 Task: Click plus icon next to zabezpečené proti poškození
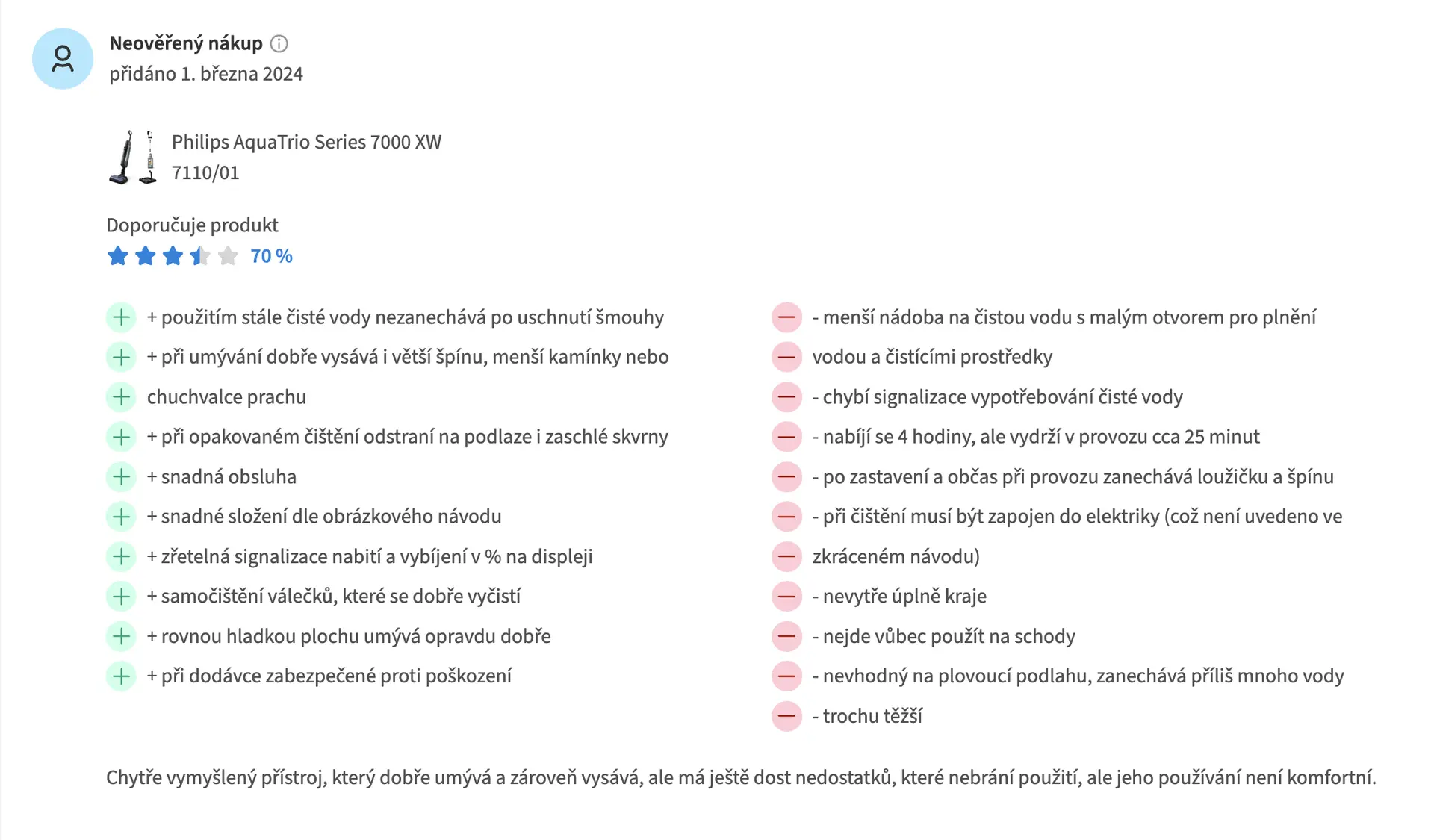tap(121, 676)
